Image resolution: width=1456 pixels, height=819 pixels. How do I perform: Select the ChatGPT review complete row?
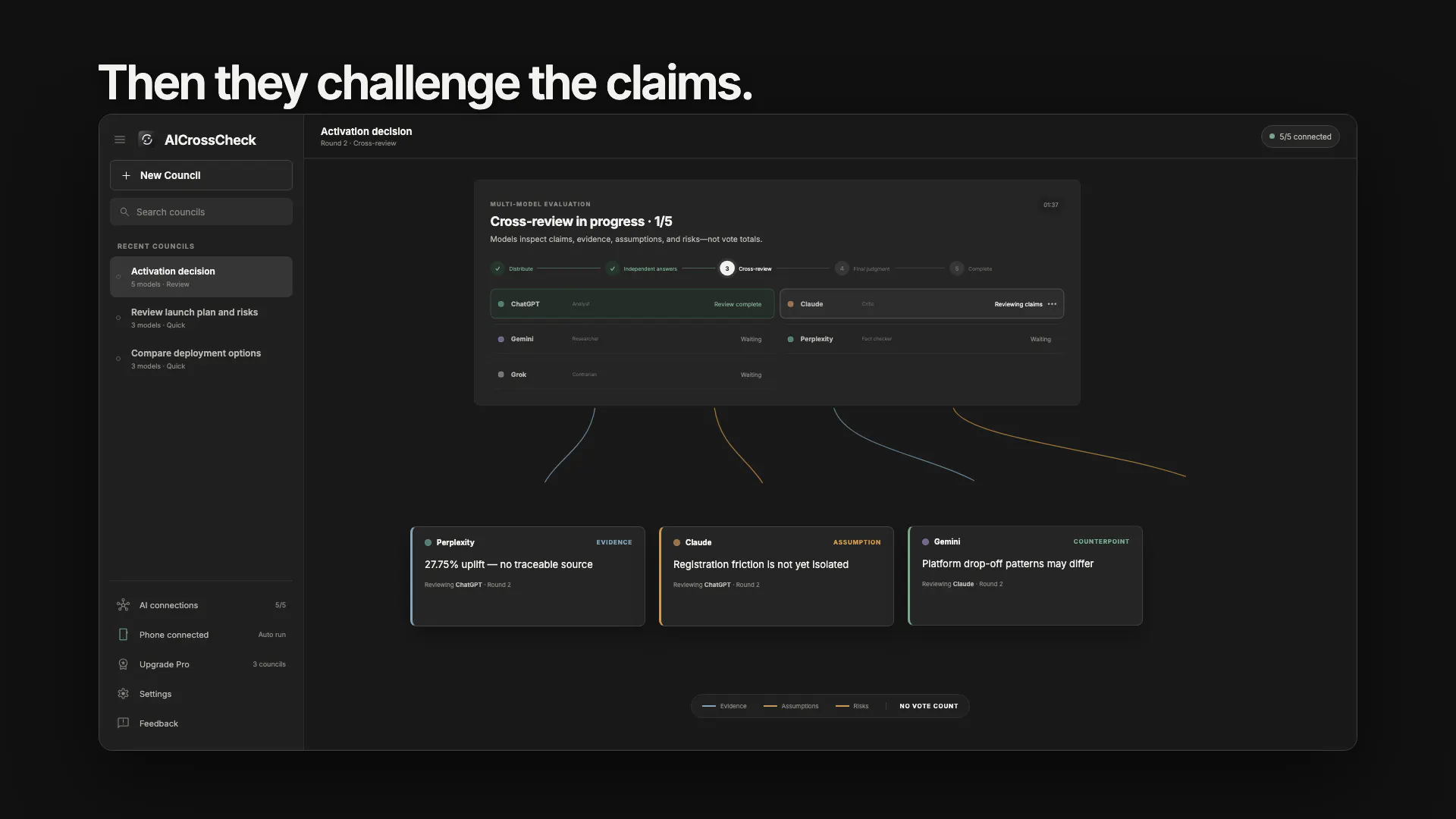(632, 304)
